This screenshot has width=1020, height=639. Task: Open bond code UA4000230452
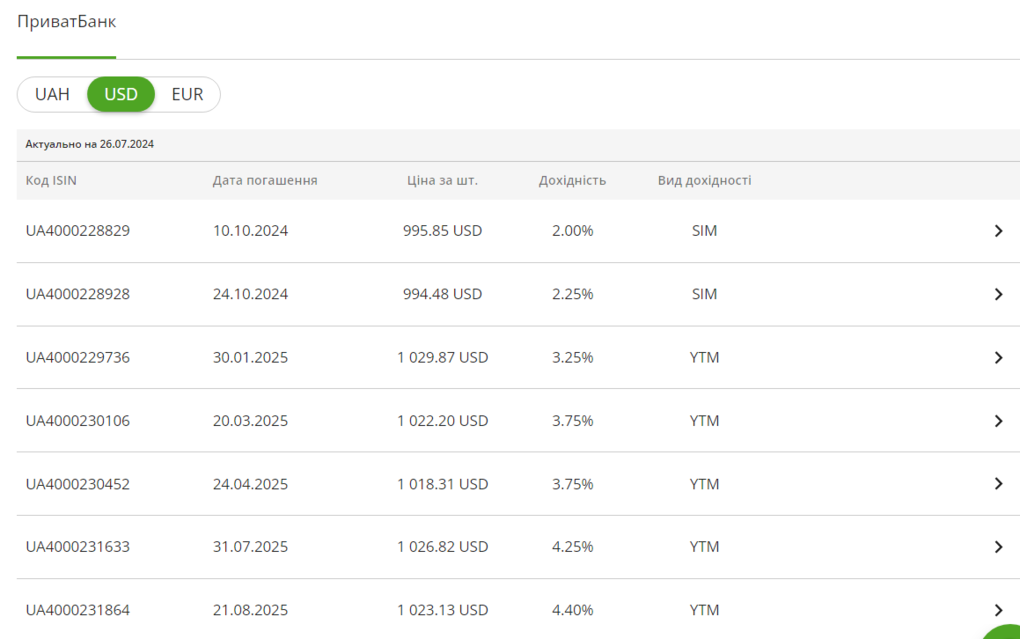[78, 484]
